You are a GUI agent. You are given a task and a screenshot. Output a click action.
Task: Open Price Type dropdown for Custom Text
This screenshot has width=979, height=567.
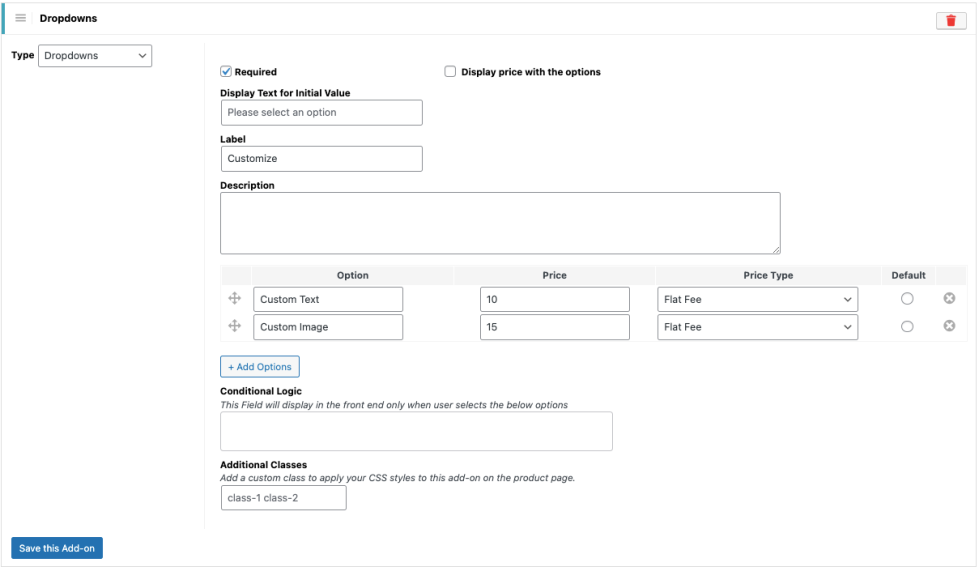tap(757, 299)
